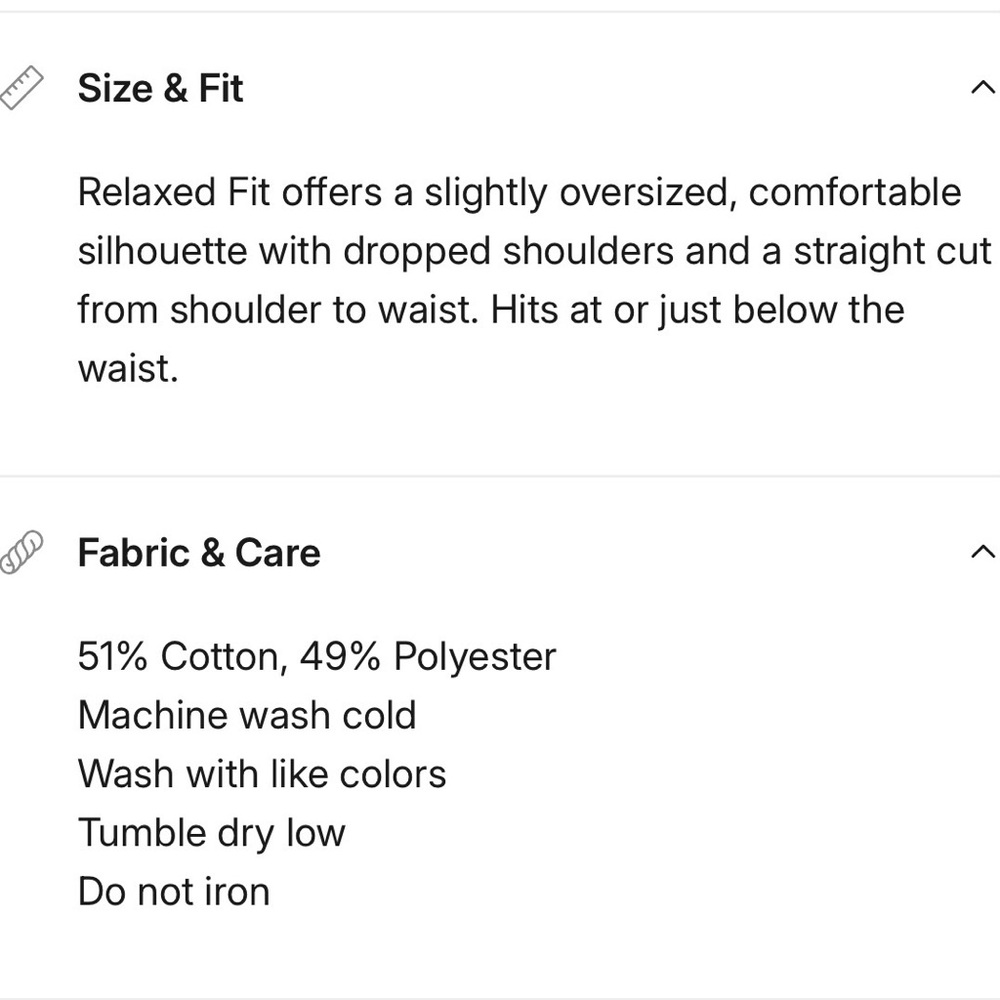Click the yarn icon beside Fabric & Care
Image resolution: width=1000 pixels, height=1000 pixels.
tap(22, 552)
